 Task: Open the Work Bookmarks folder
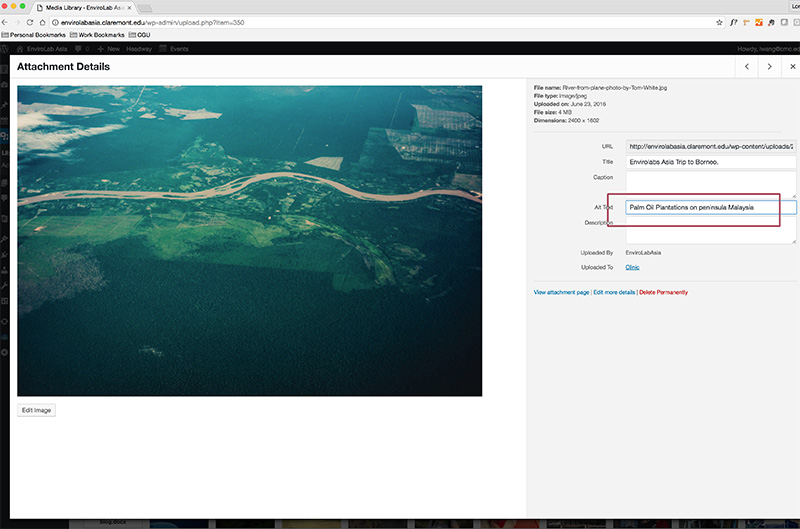(97, 35)
